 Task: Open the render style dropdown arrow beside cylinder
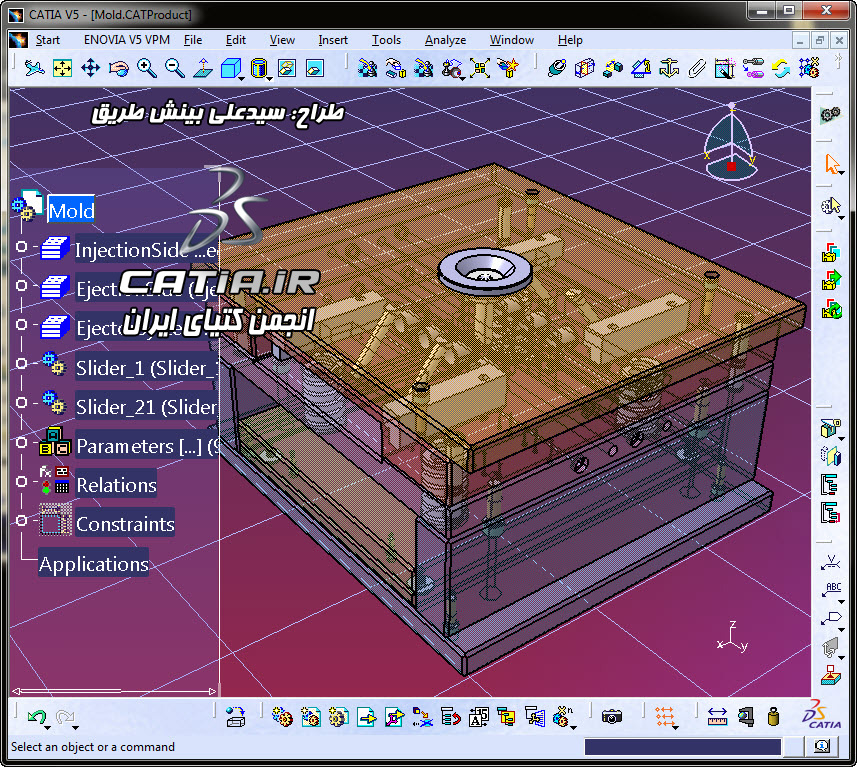[x=269, y=79]
